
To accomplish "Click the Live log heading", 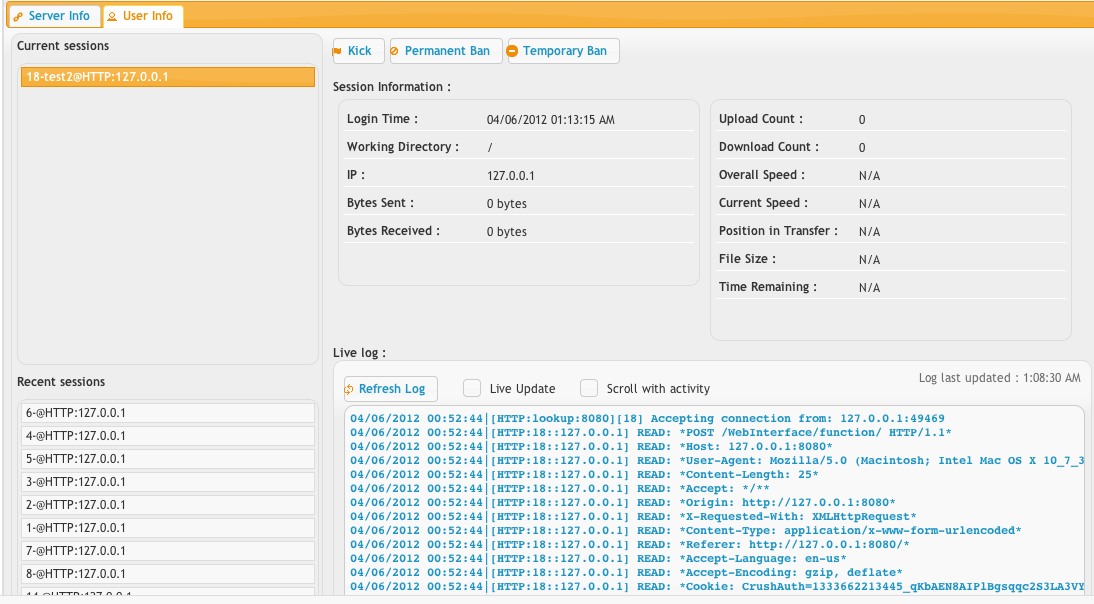I will coord(359,353).
